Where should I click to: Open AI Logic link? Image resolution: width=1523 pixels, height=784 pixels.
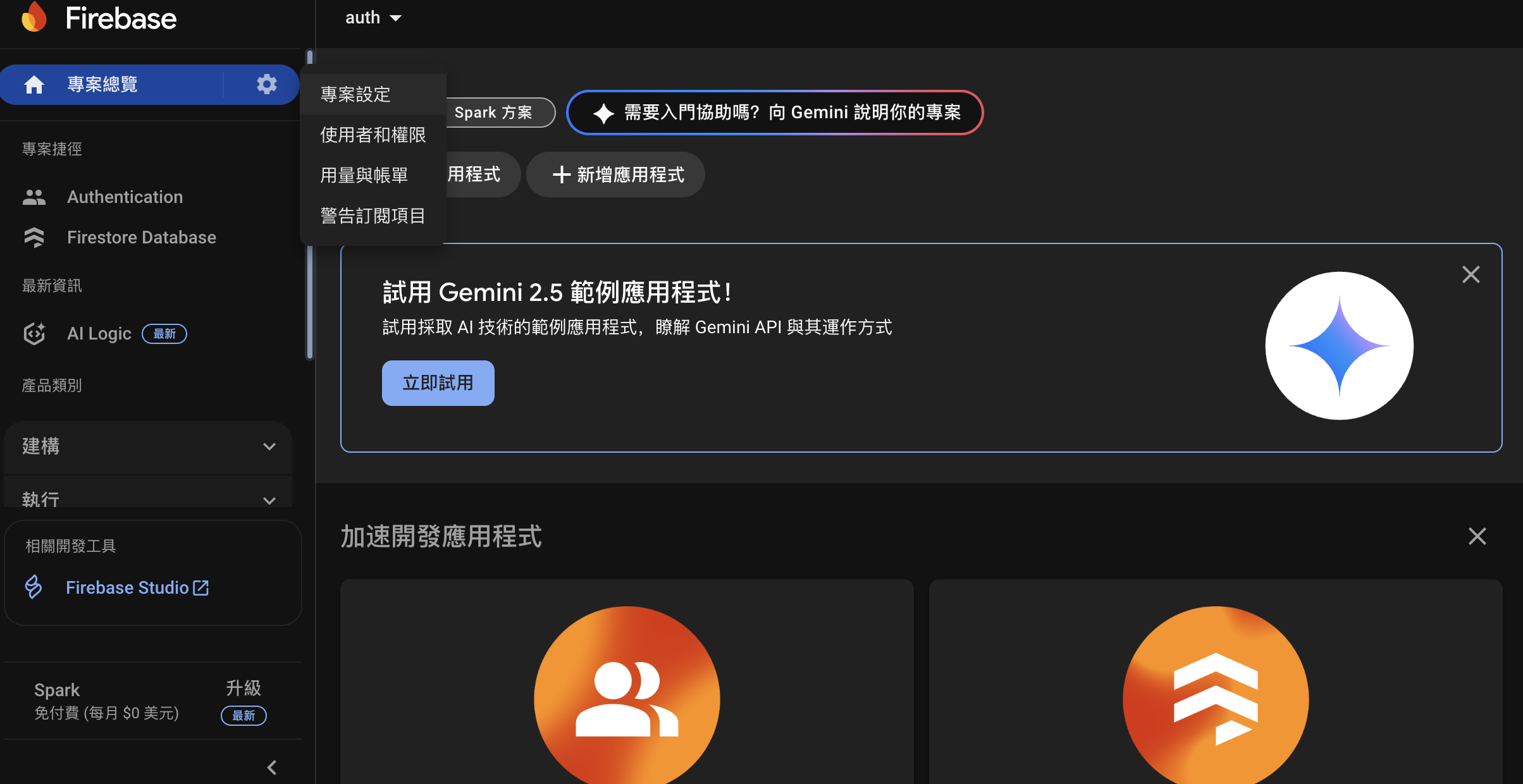(x=99, y=333)
